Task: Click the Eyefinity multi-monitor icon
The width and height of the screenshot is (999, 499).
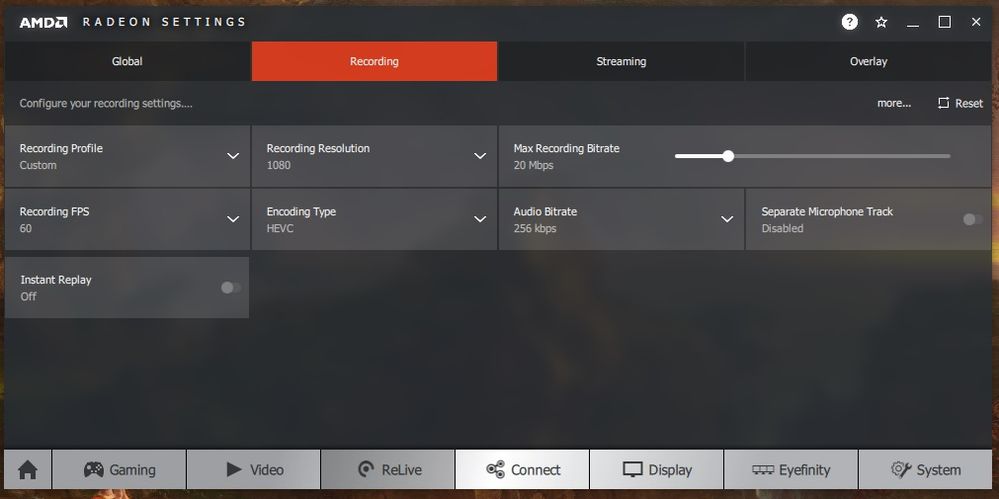Action: coord(763,470)
